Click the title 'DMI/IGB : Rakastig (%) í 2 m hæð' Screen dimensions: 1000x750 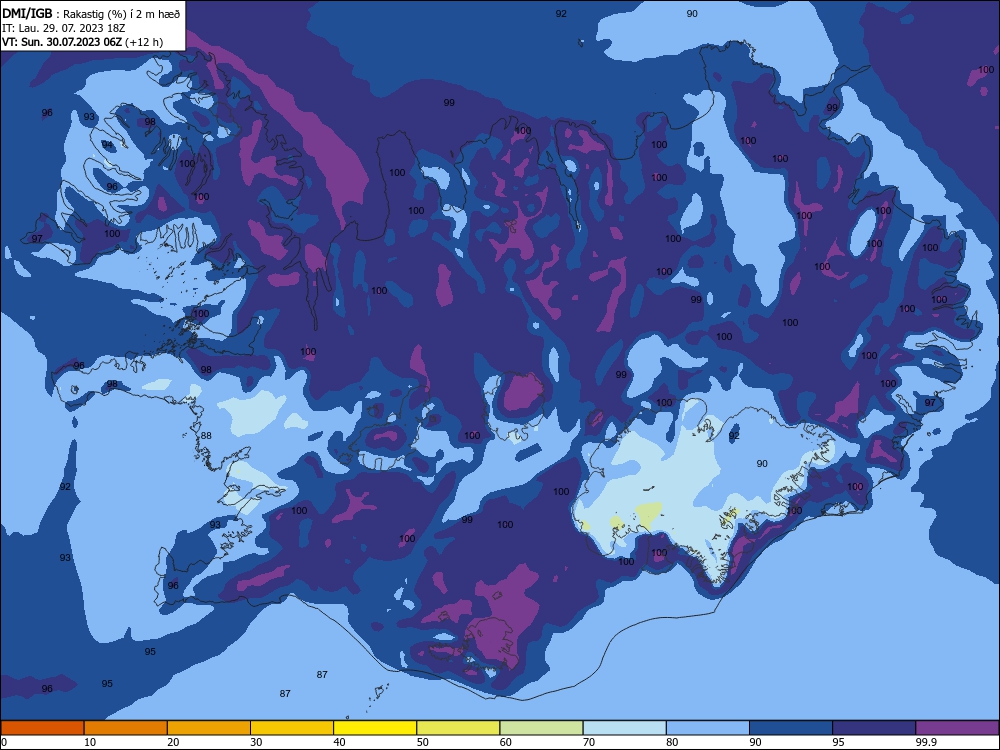92,14
